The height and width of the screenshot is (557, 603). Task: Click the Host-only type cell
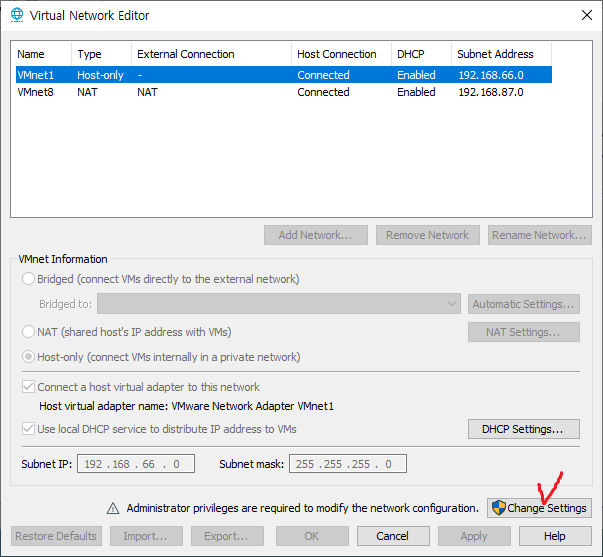(x=100, y=75)
